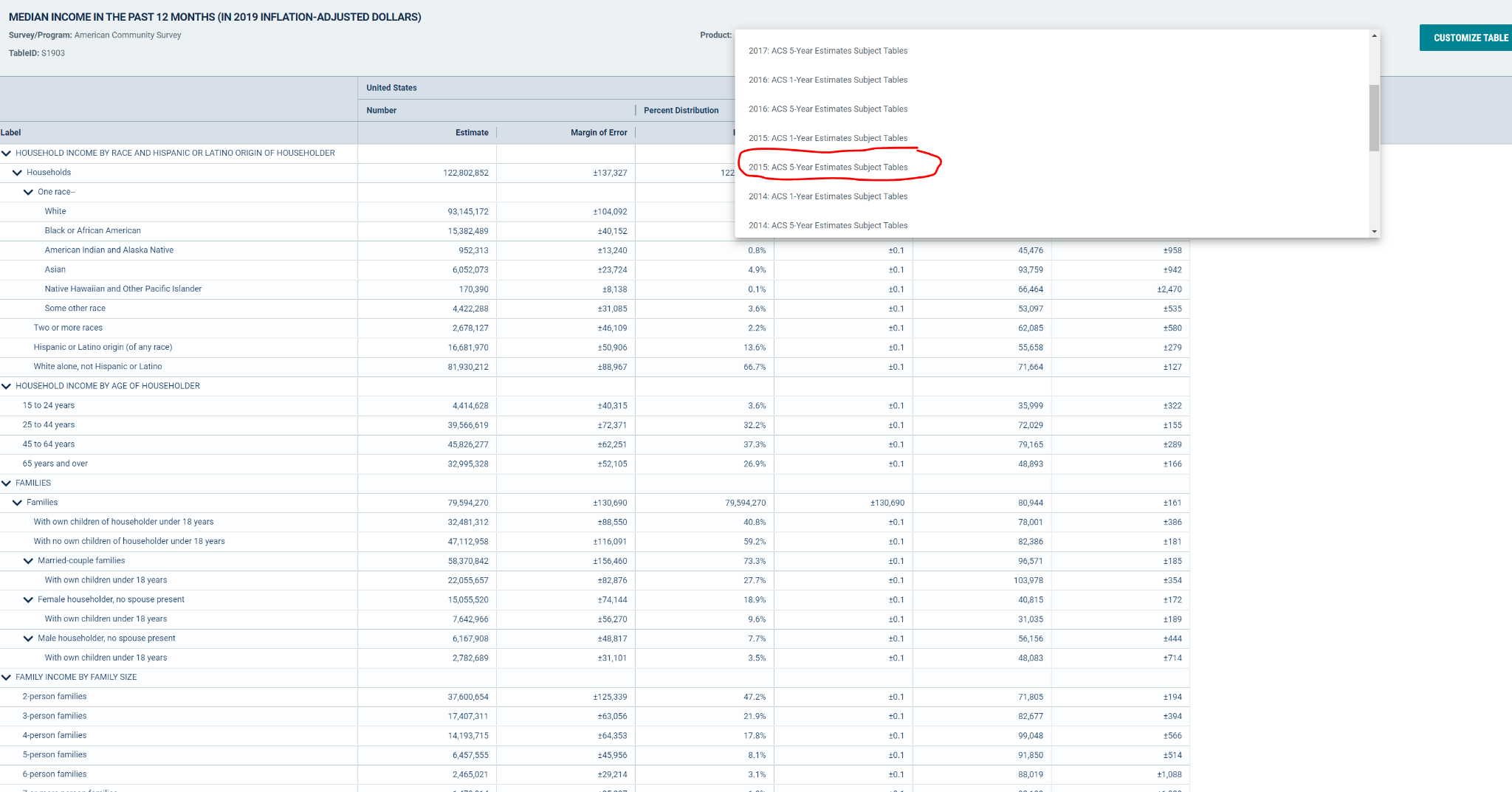Click the Product label
The width and height of the screenshot is (1512, 792).
tap(715, 35)
